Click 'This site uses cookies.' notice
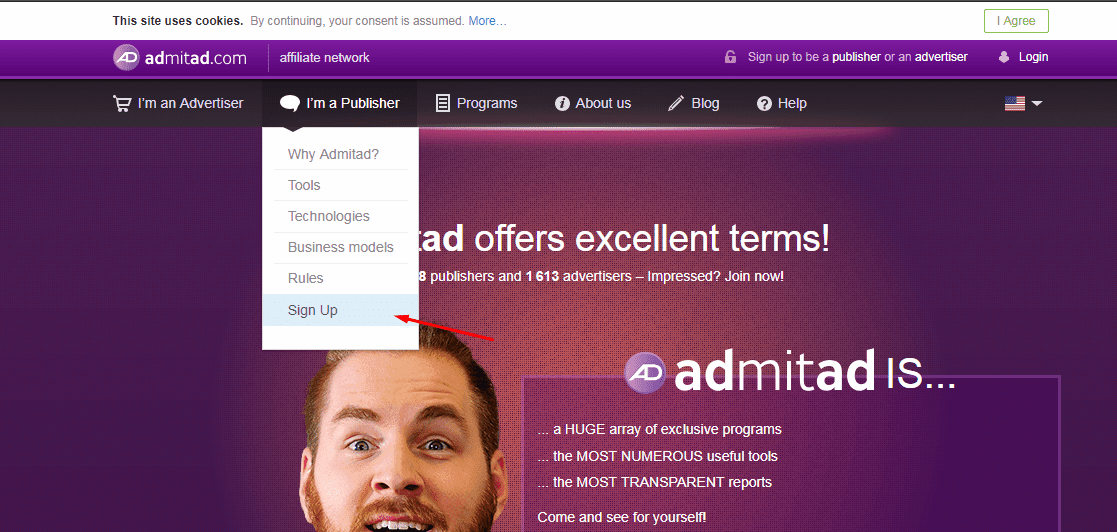The height and width of the screenshot is (532, 1117). pyautogui.click(x=178, y=21)
